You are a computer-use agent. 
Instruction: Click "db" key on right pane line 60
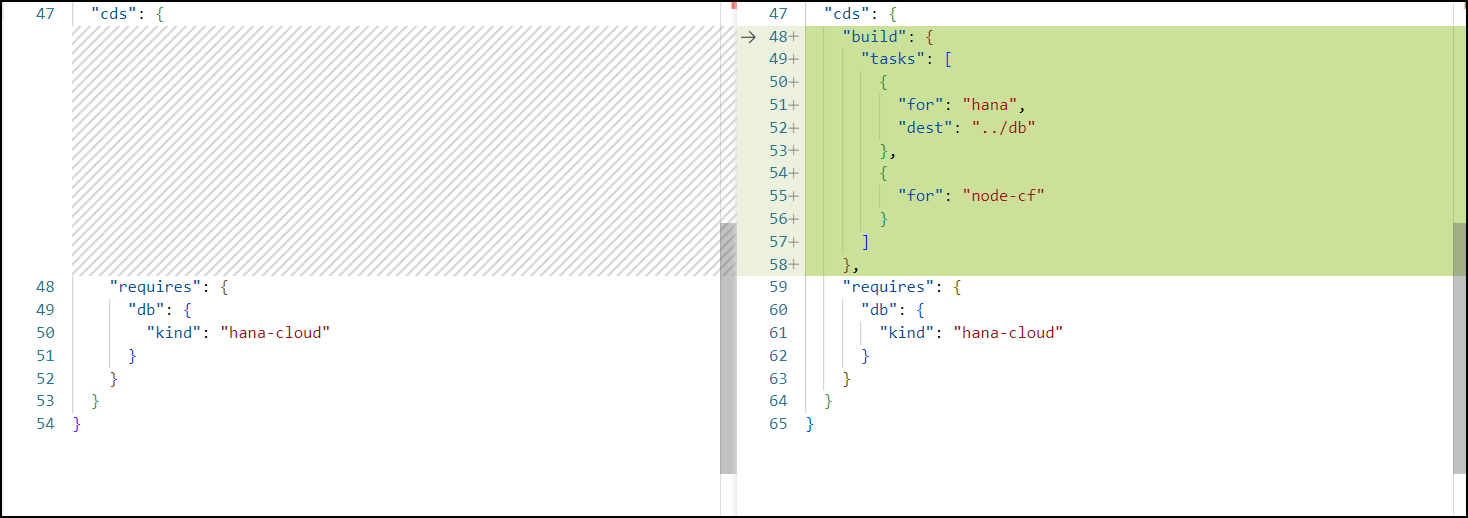[879, 310]
